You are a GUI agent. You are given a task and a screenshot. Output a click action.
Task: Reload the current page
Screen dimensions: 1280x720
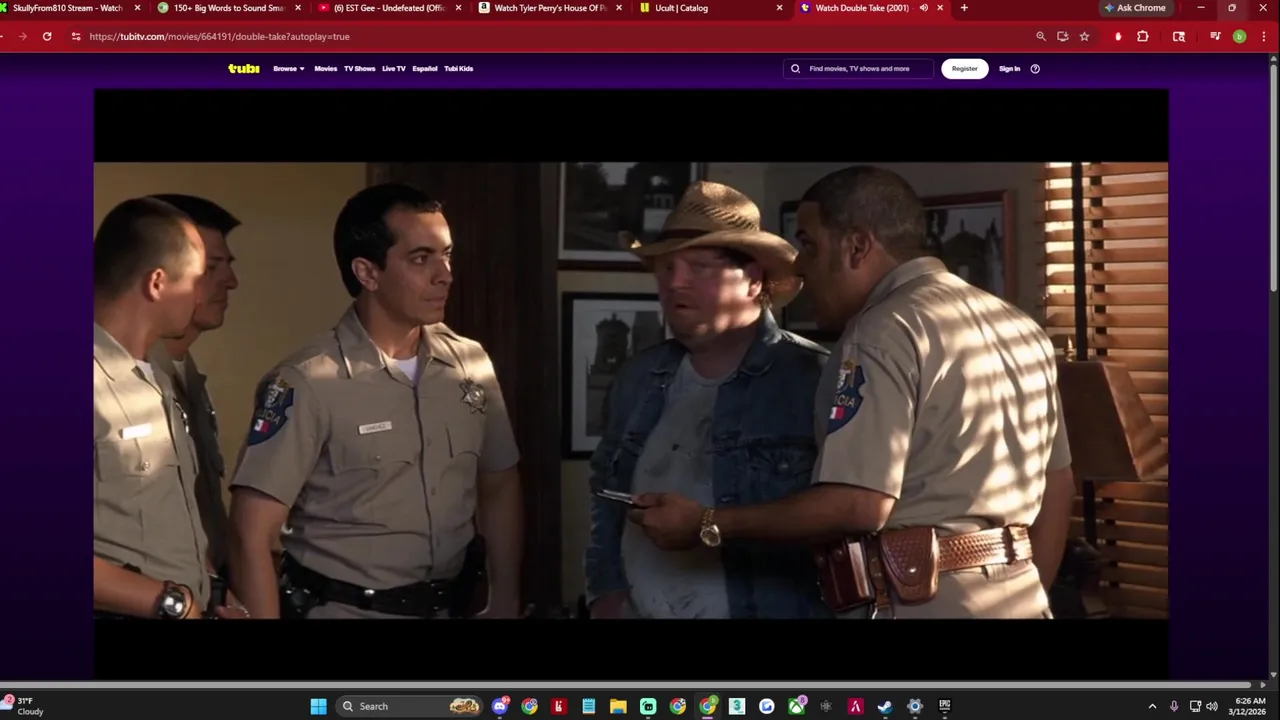pos(47,36)
